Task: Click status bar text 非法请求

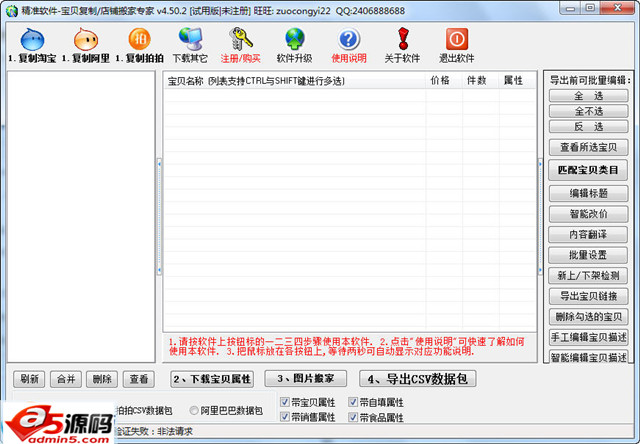Action: [175, 431]
